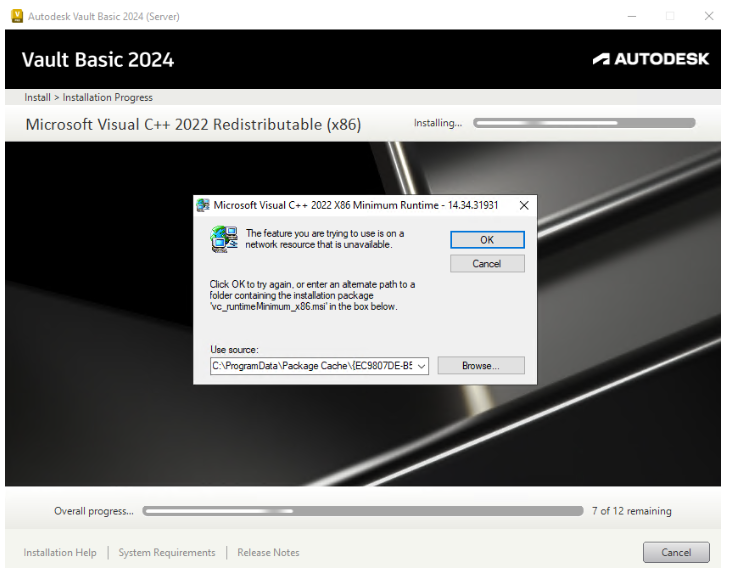
Task: Click the 'Installing...' status label
Action: coord(438,123)
